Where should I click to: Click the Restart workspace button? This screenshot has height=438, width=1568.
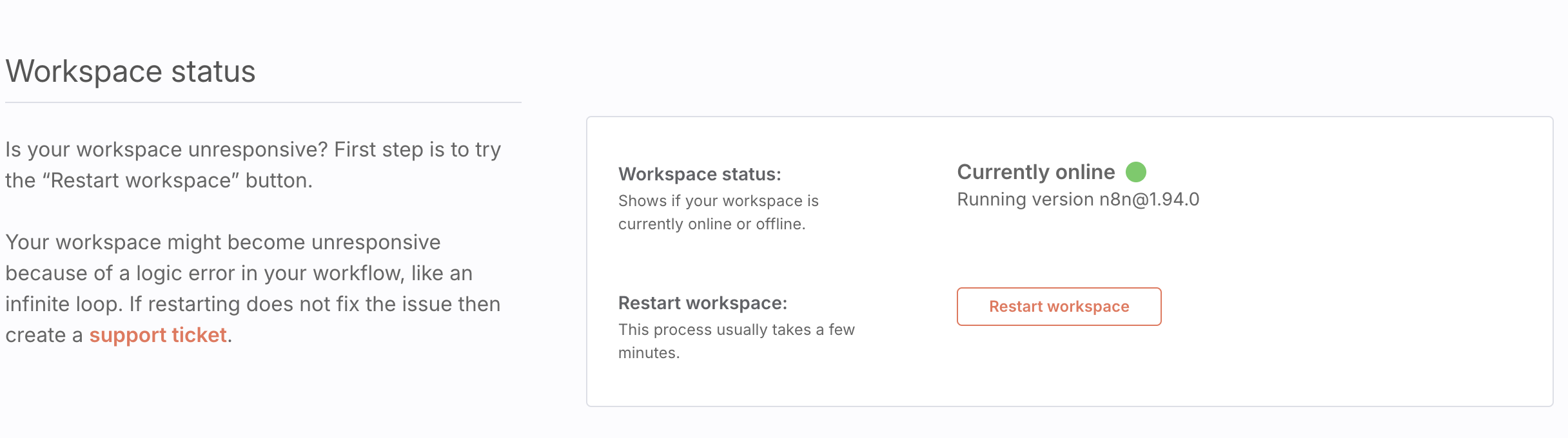click(1059, 307)
